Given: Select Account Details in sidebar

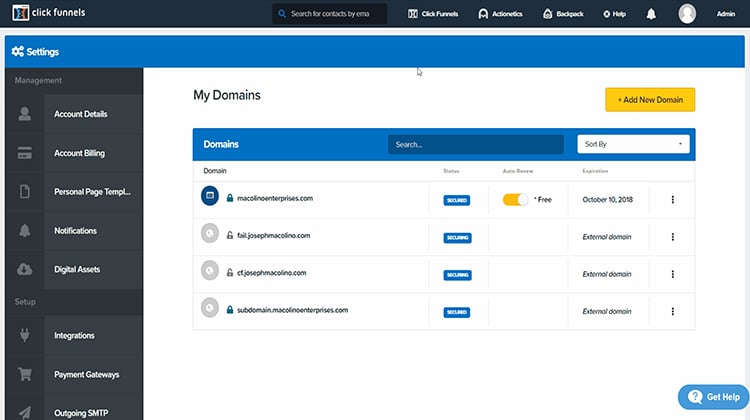Looking at the screenshot, I should 80,114.
